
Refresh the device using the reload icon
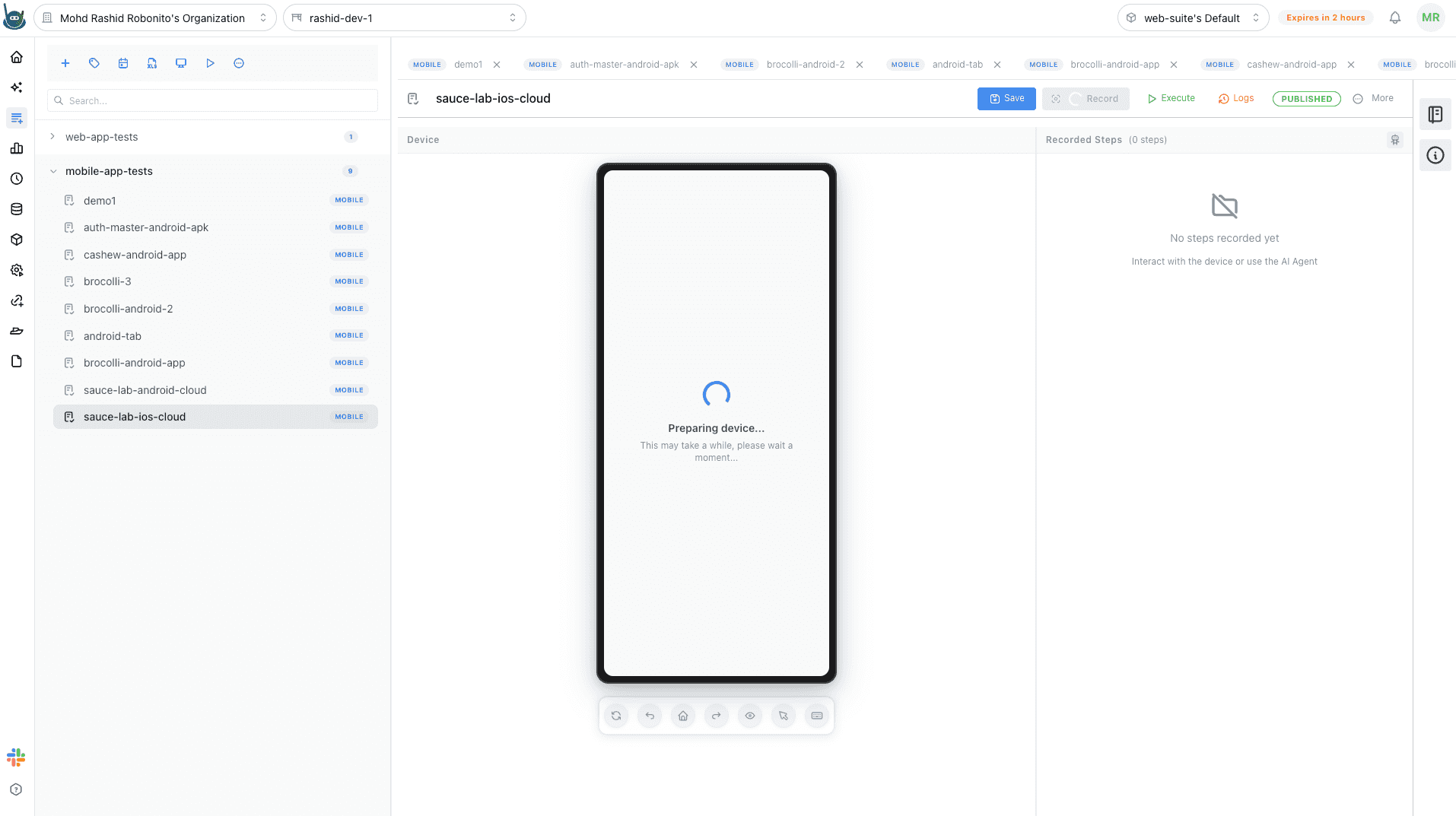click(x=616, y=716)
